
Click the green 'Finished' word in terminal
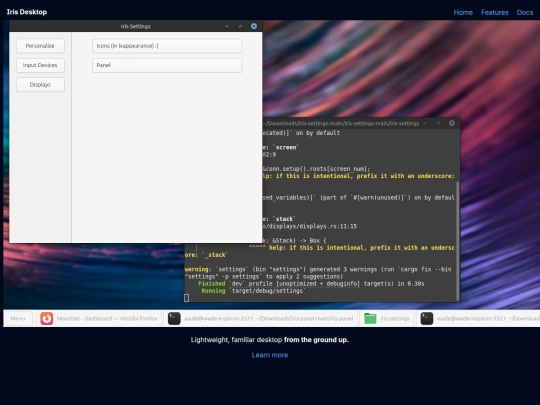coord(211,283)
